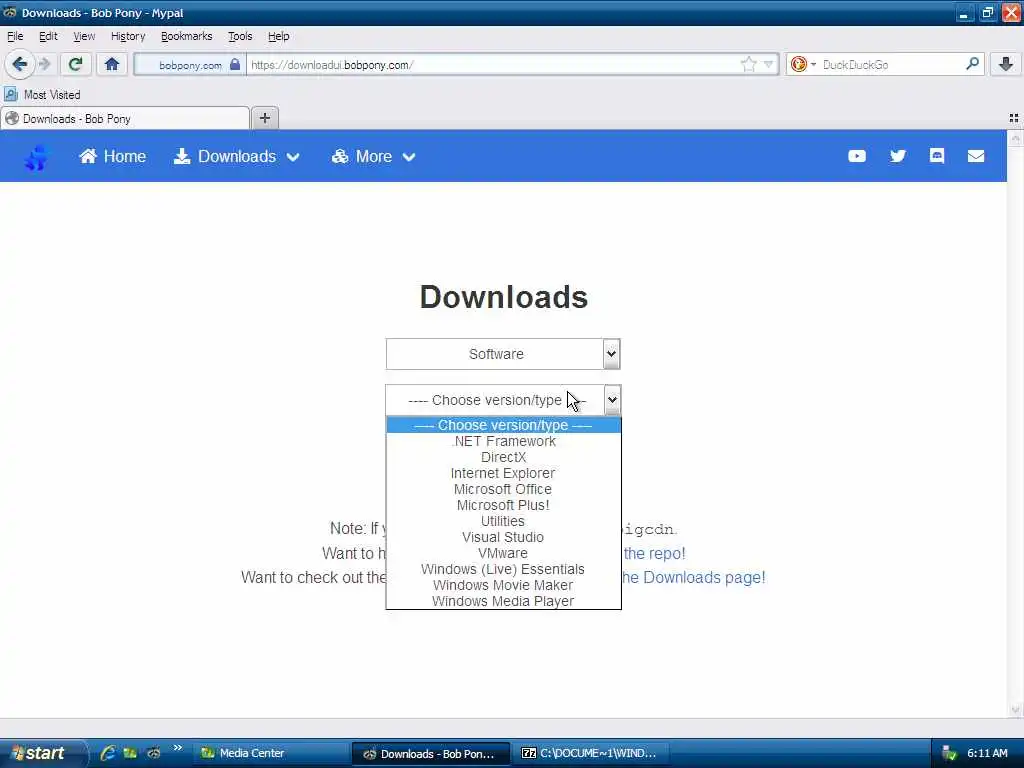Expand the Downloads navbar dropdown

(x=236, y=157)
